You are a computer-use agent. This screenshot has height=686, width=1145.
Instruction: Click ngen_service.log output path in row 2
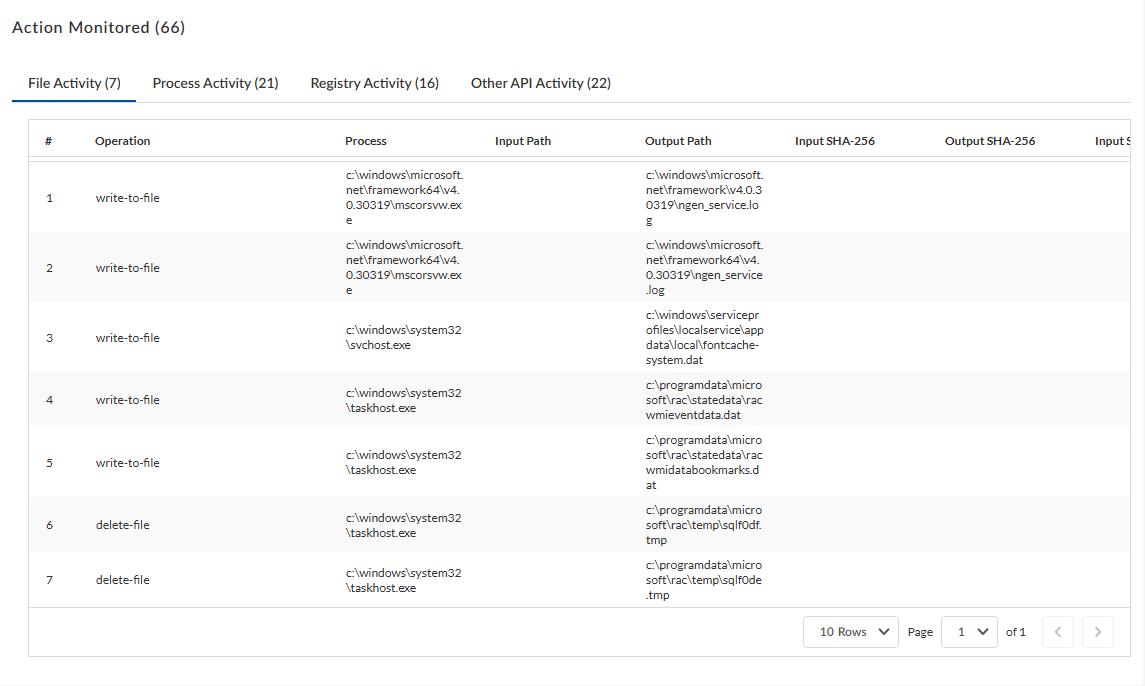[x=704, y=268]
